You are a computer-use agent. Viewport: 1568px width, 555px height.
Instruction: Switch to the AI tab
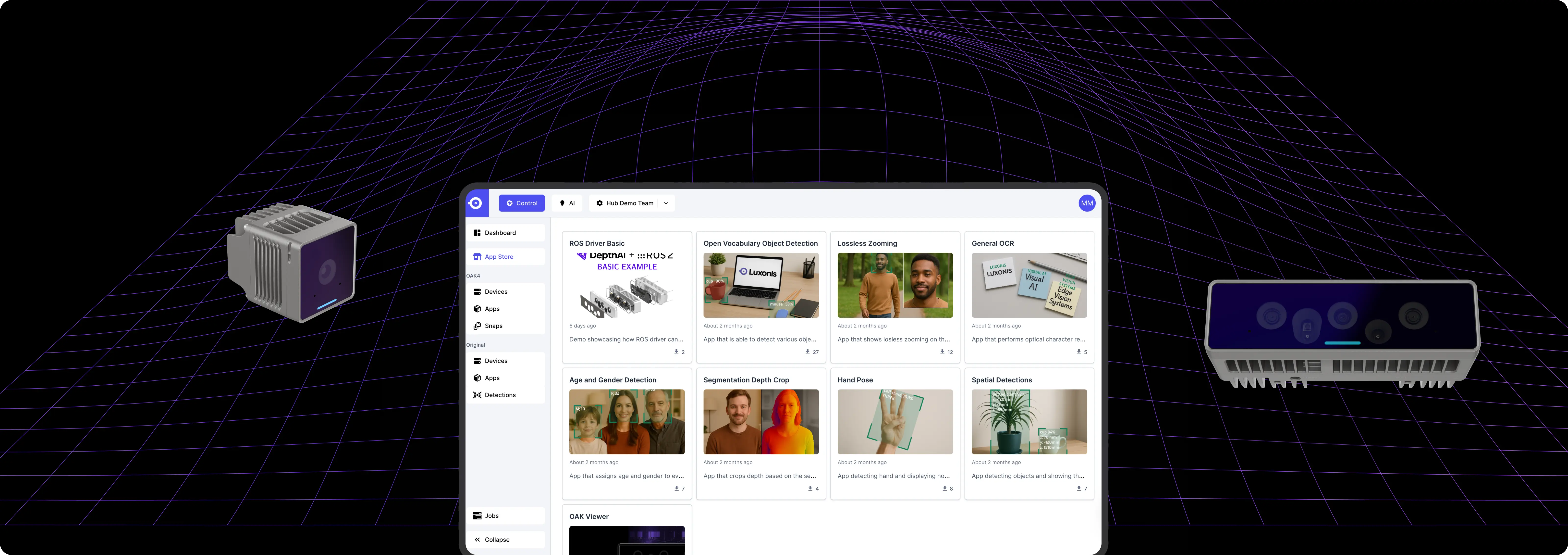567,203
